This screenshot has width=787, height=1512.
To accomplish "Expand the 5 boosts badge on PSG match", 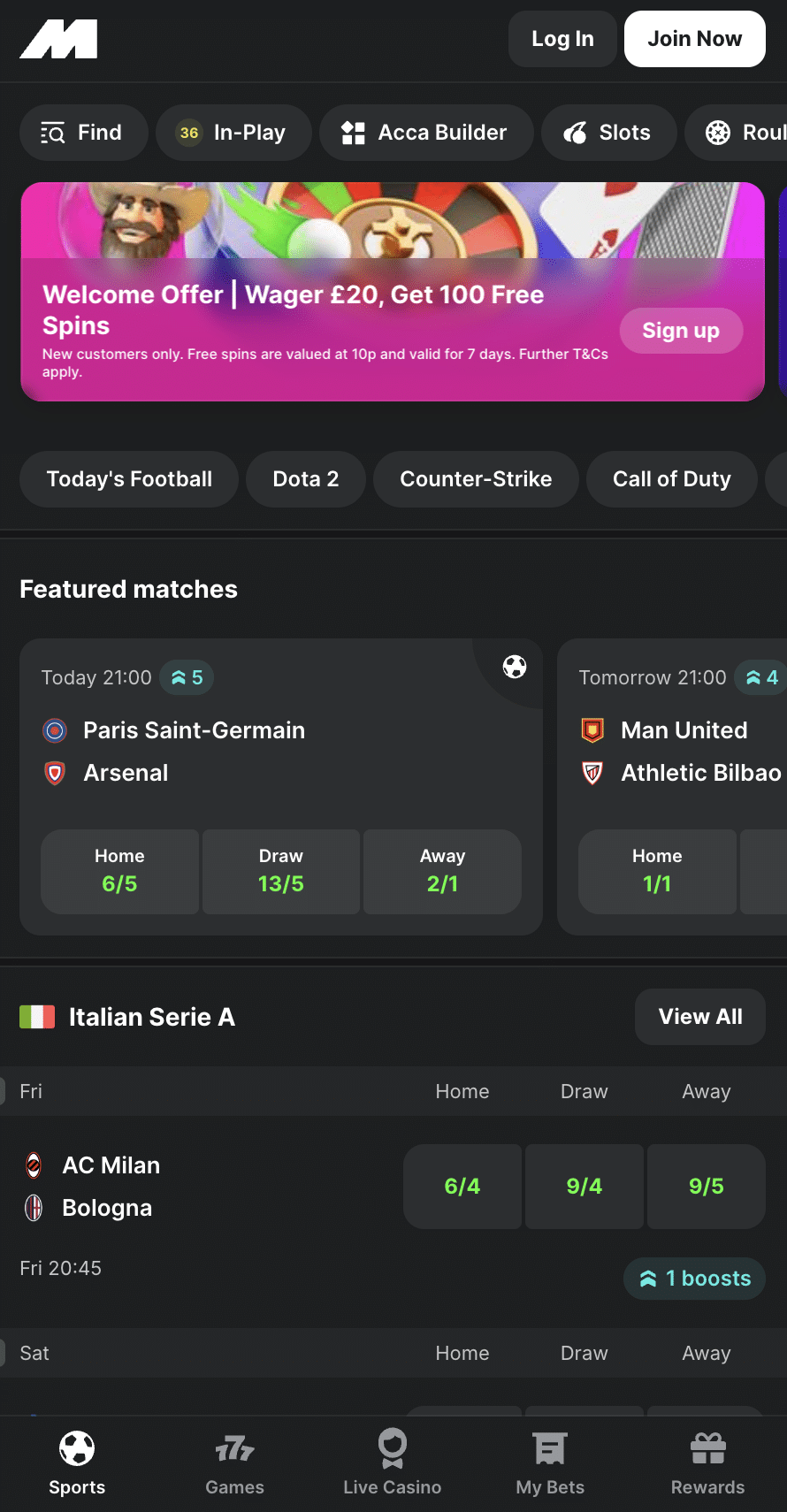I will 187,677.
